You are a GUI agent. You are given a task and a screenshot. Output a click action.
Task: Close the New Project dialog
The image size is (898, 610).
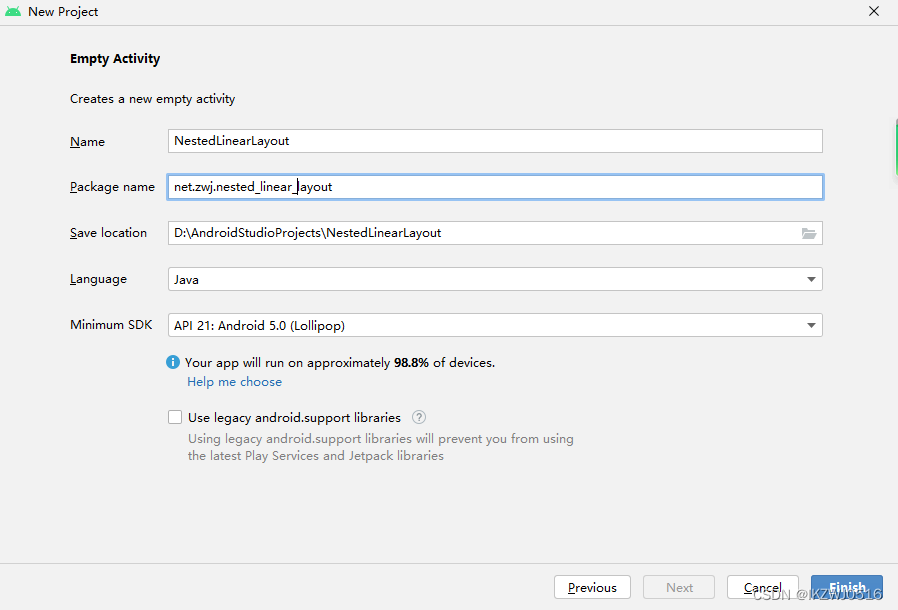(873, 11)
